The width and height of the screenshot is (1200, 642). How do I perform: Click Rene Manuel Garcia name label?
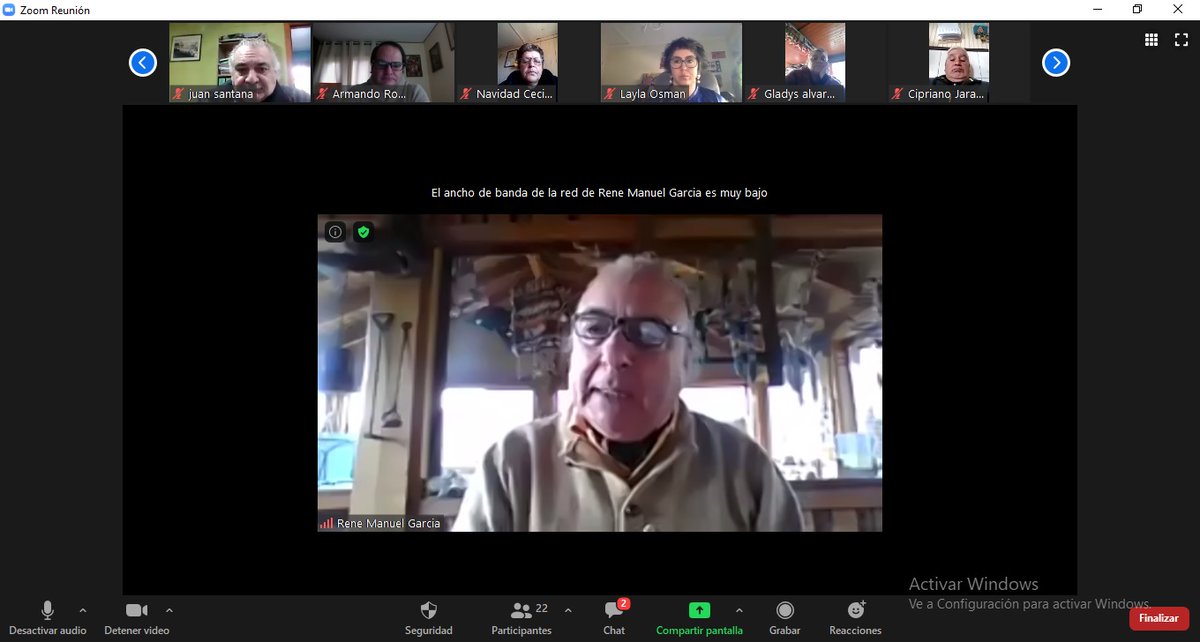[388, 523]
